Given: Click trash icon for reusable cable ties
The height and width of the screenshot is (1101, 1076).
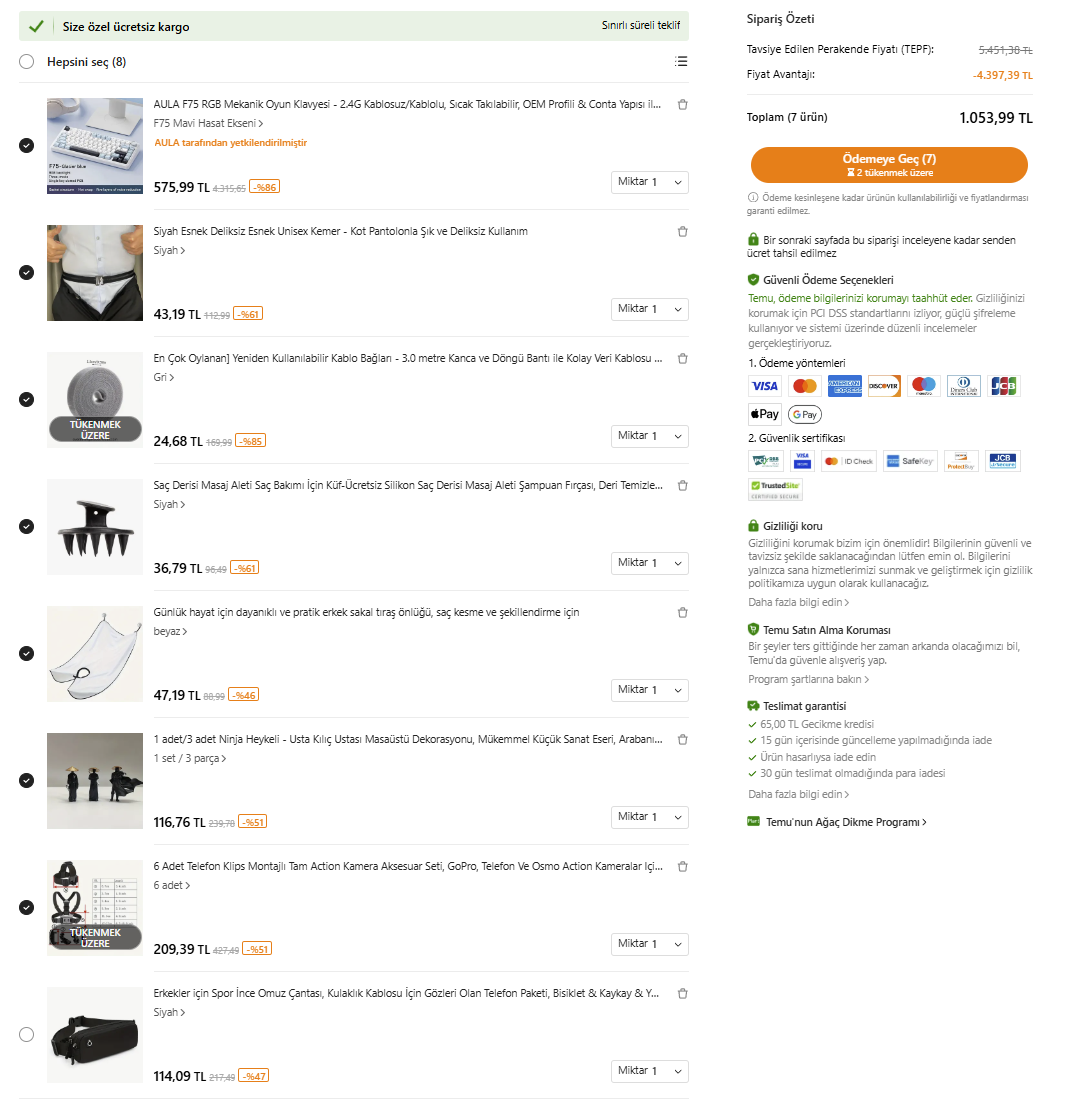Looking at the screenshot, I should (682, 358).
